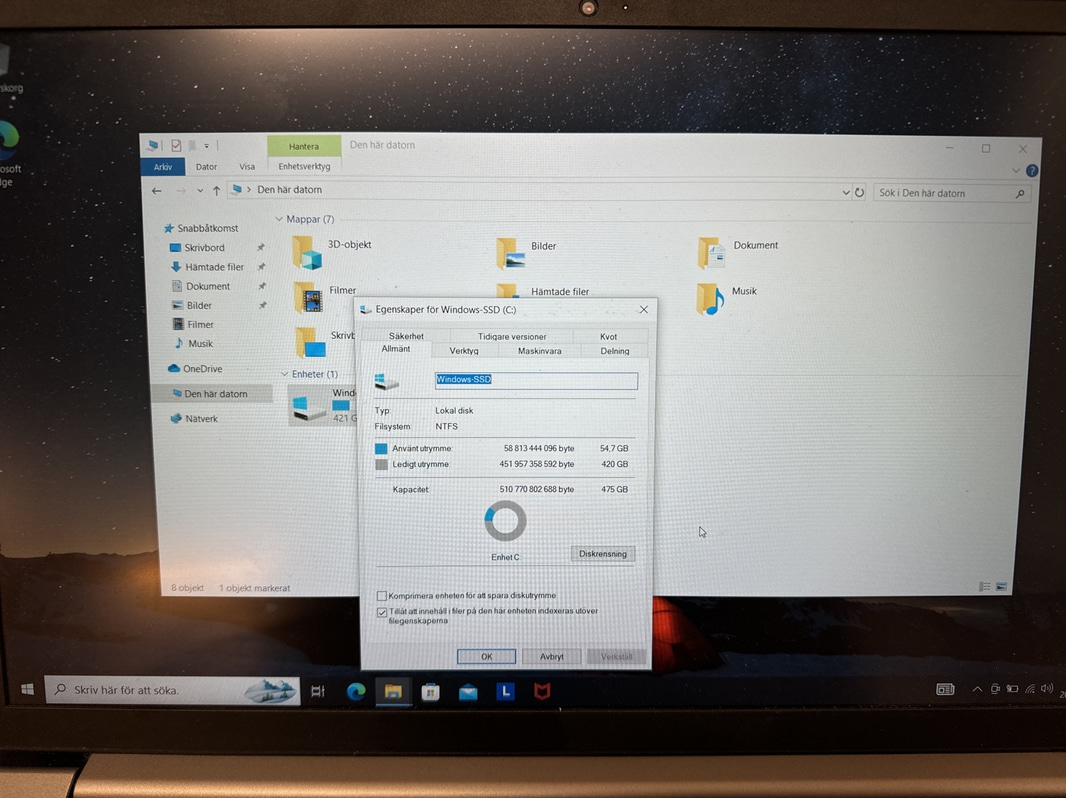
Task: Click the Properties checkmark quick access icon
Action: [176, 145]
